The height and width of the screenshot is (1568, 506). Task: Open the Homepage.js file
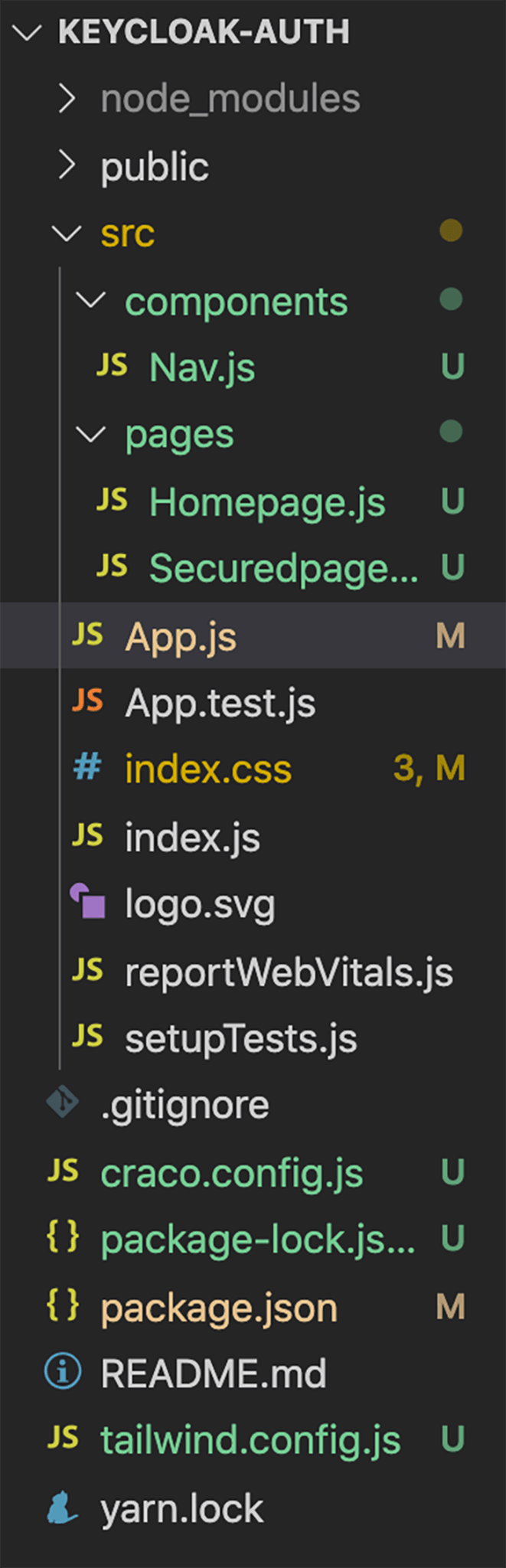coord(264,501)
